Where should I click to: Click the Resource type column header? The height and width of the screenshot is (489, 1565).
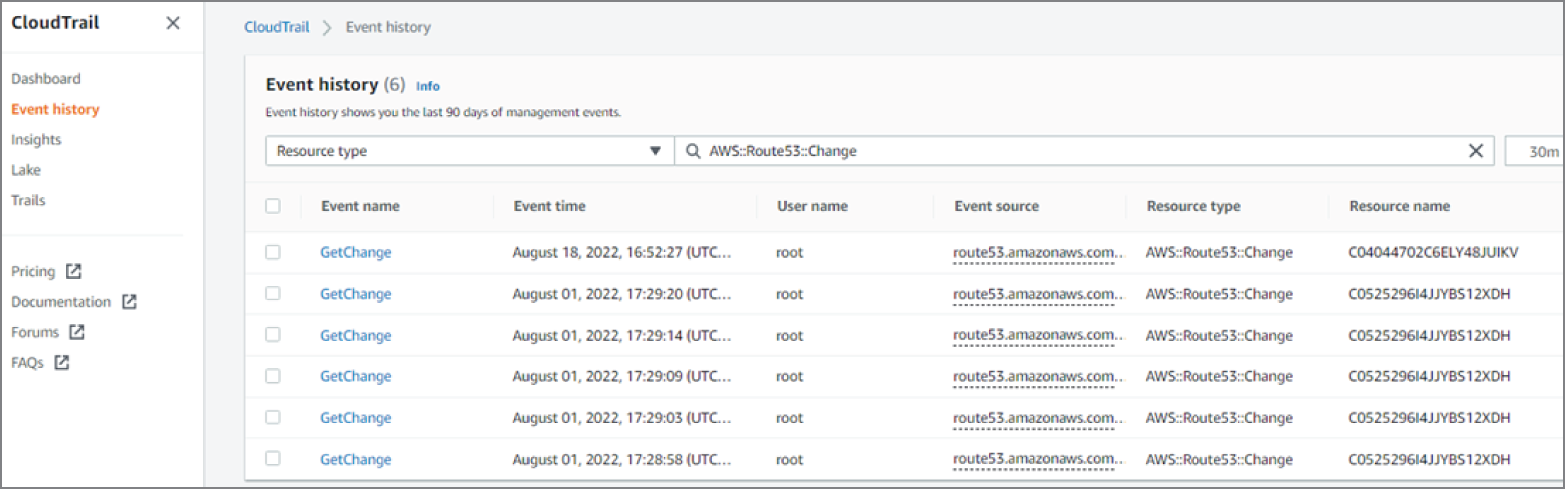coord(1193,206)
